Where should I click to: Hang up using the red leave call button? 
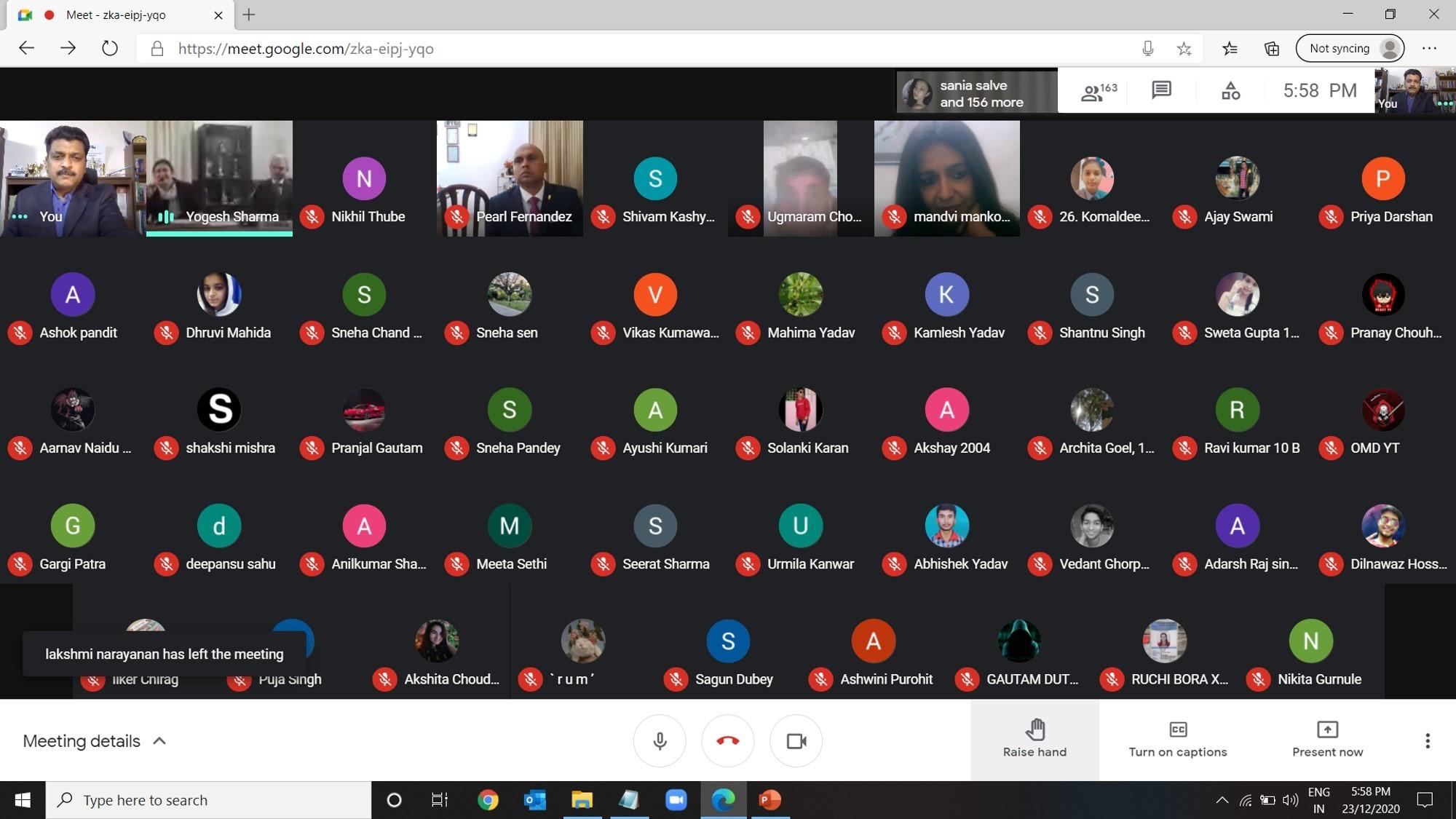click(727, 741)
